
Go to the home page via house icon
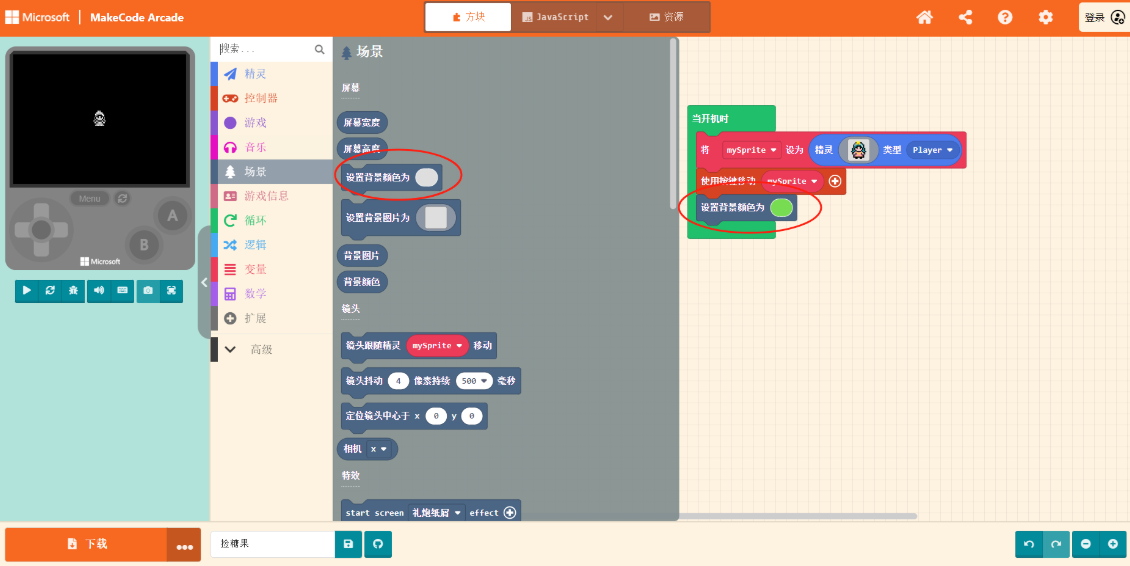pyautogui.click(x=925, y=17)
